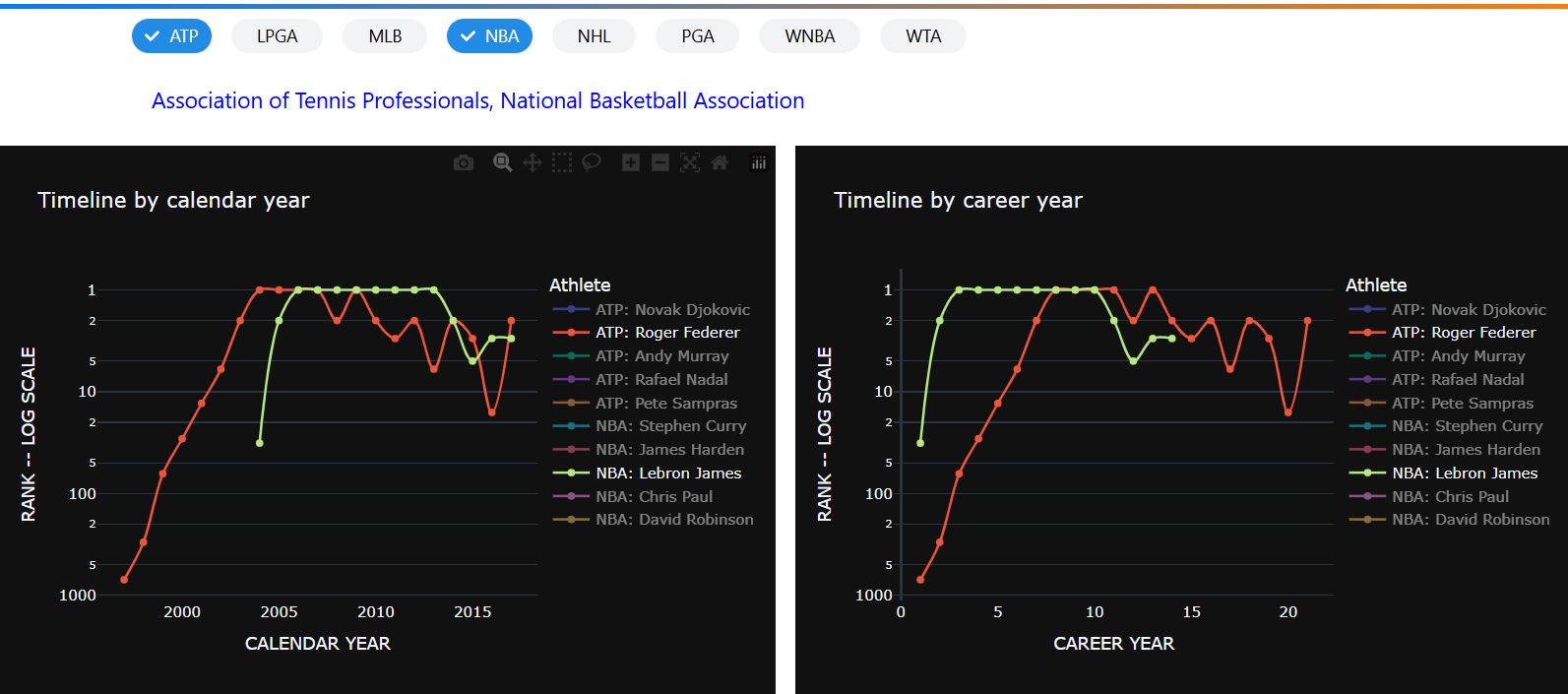The height and width of the screenshot is (694, 1568).
Task: Click Federer's first data point in calendar chart
Action: point(124,580)
